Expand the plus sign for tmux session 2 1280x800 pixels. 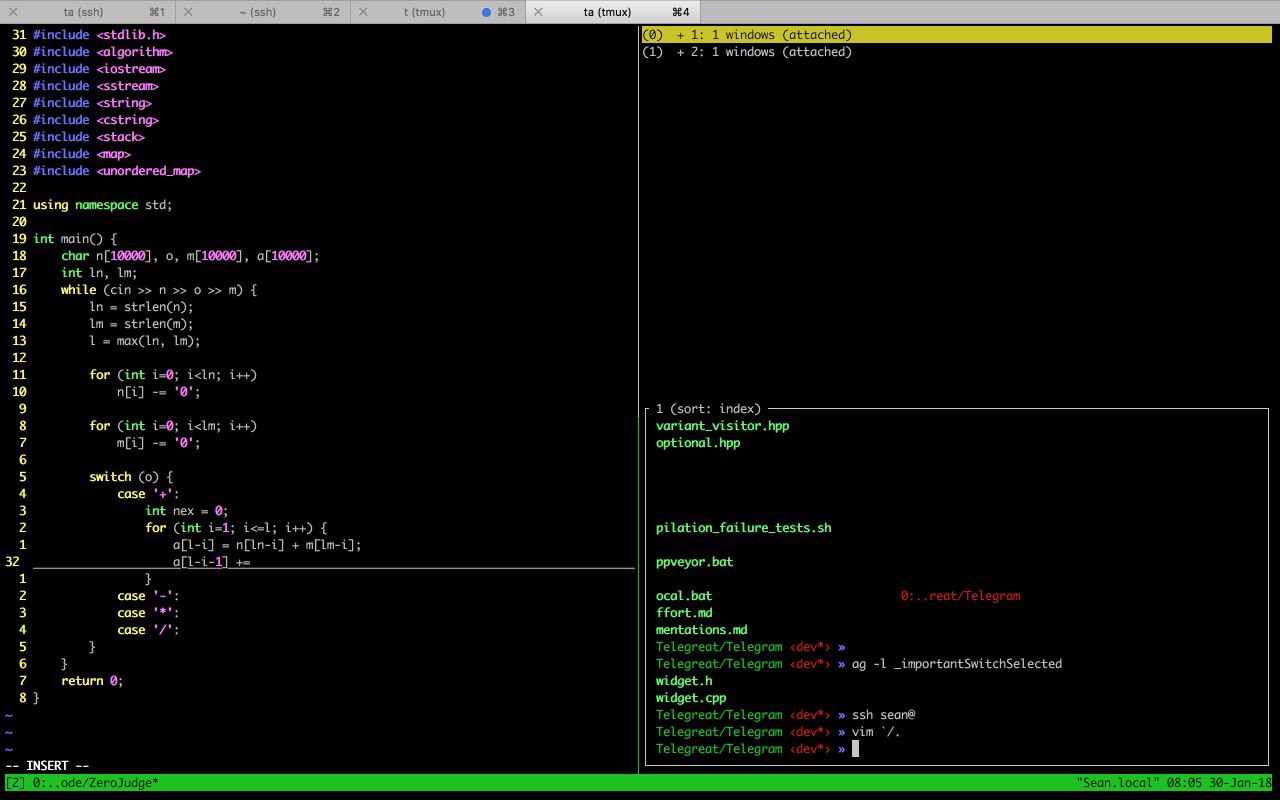coord(681,52)
